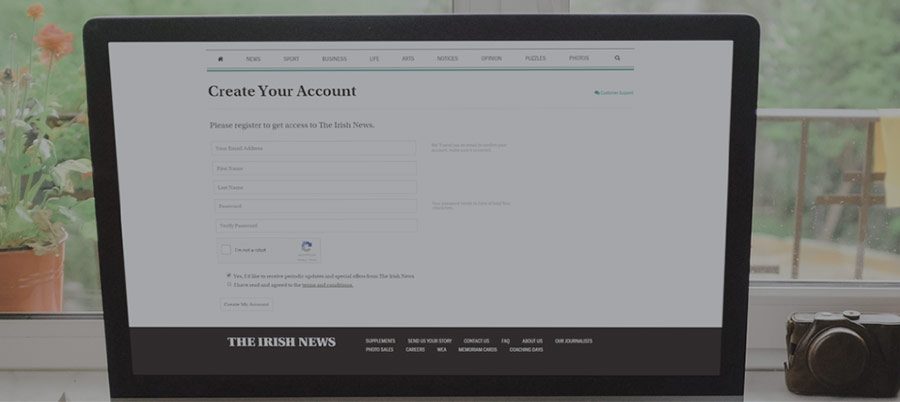Click inside the Your Email Address field
Viewport: 900px width, 402px height.
(x=315, y=148)
